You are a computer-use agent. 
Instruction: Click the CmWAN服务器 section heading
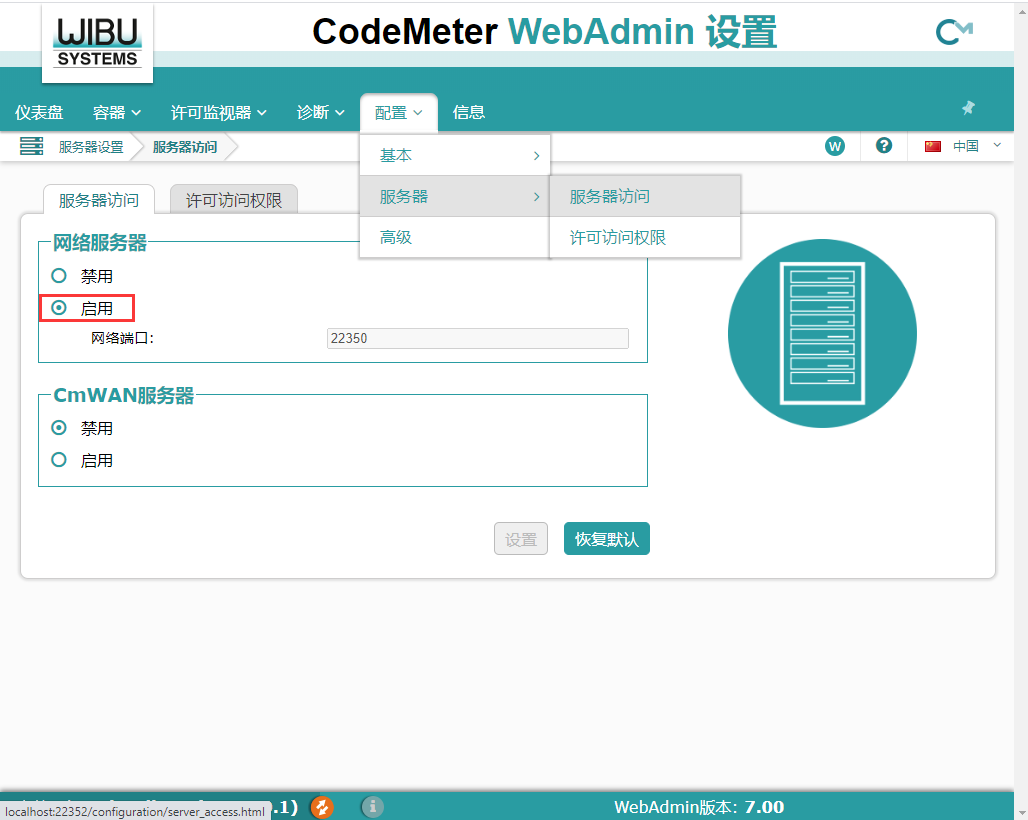[x=123, y=395]
